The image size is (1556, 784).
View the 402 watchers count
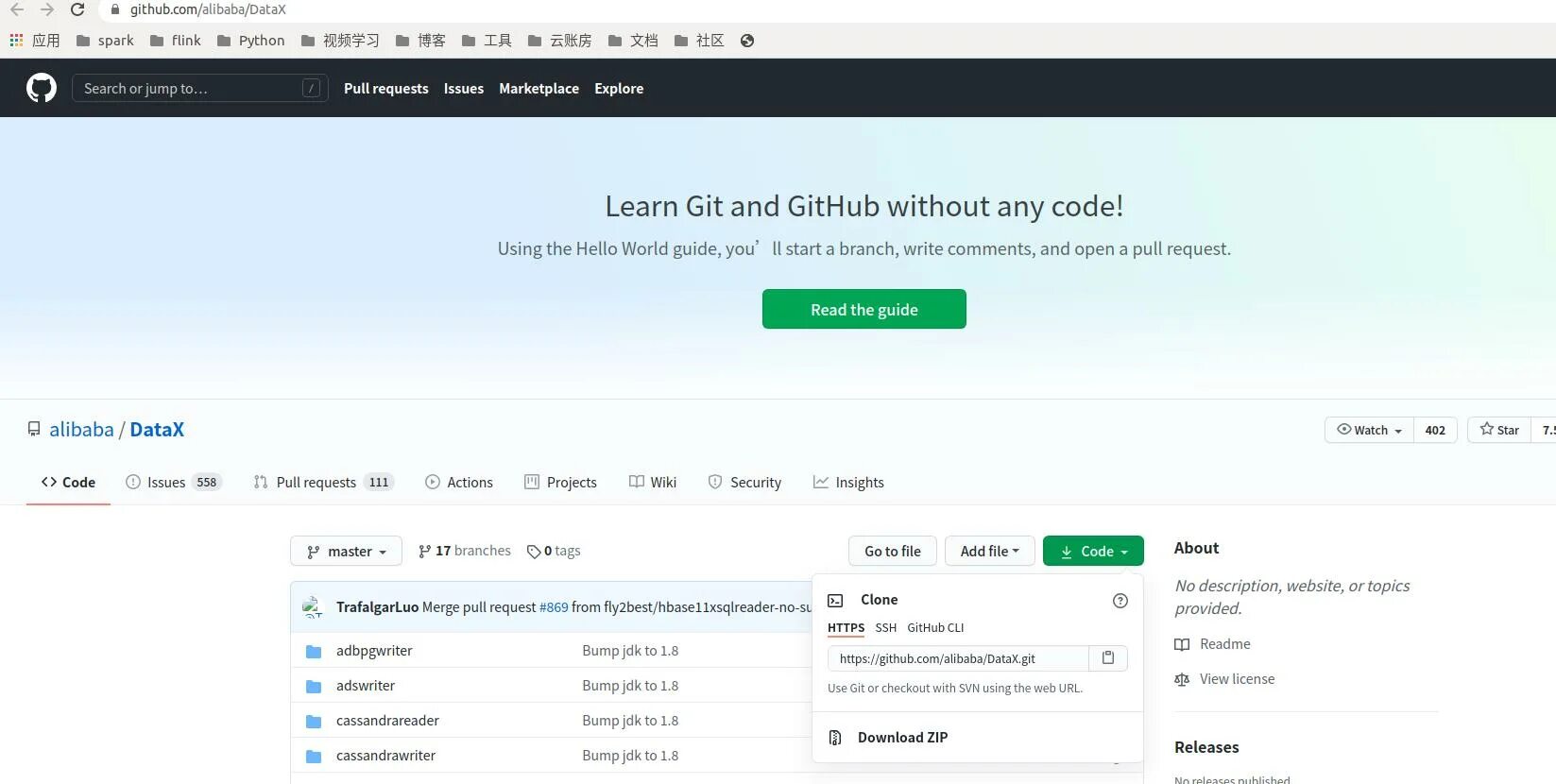pyautogui.click(x=1435, y=430)
